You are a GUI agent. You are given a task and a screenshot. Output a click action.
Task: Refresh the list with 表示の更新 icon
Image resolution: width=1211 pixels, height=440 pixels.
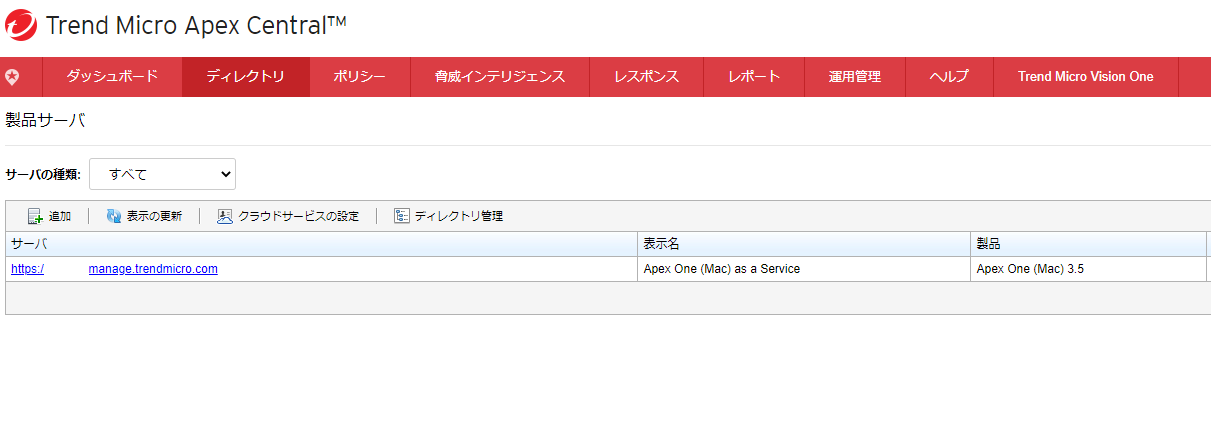(114, 216)
